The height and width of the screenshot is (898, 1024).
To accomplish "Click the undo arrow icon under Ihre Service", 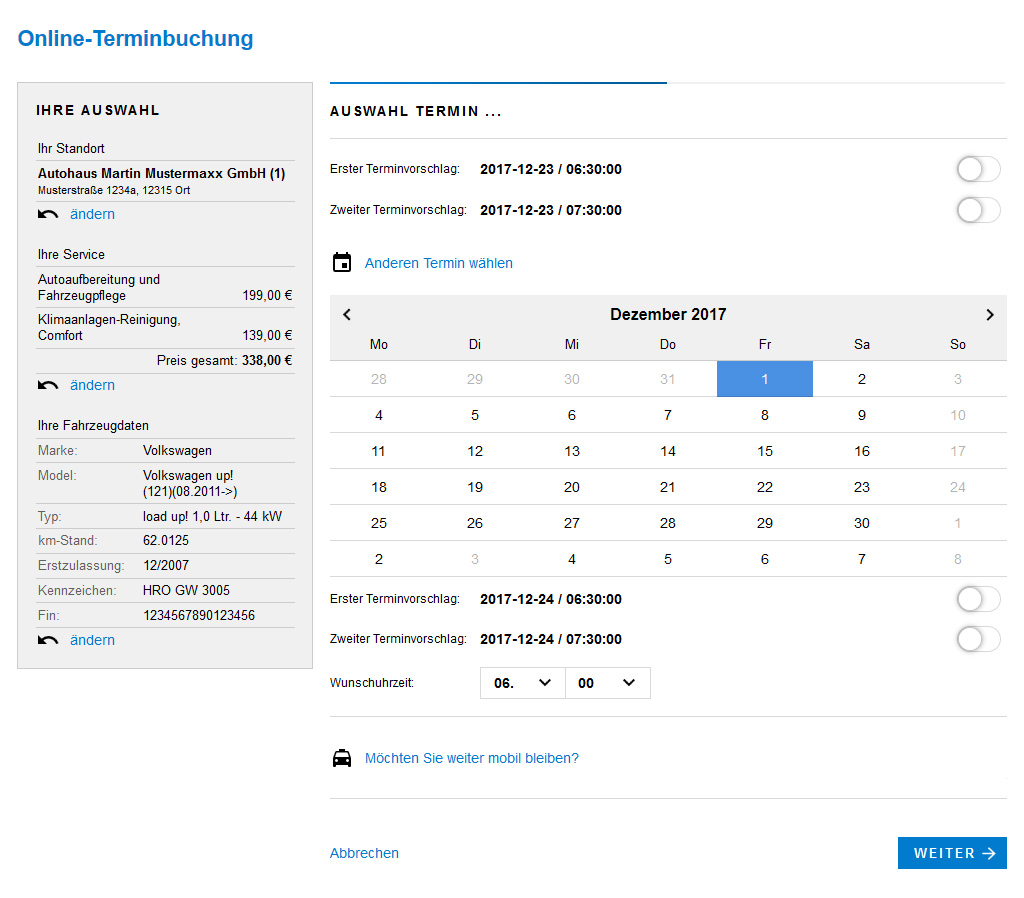I will (48, 385).
